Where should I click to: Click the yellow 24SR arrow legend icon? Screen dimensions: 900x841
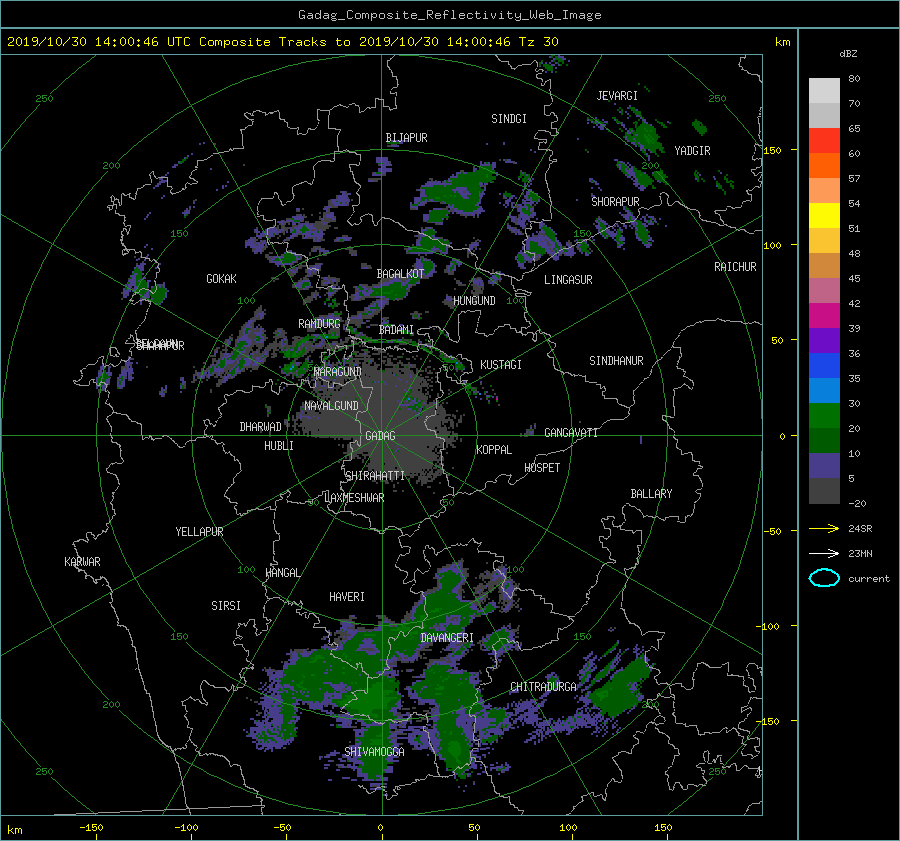824,528
